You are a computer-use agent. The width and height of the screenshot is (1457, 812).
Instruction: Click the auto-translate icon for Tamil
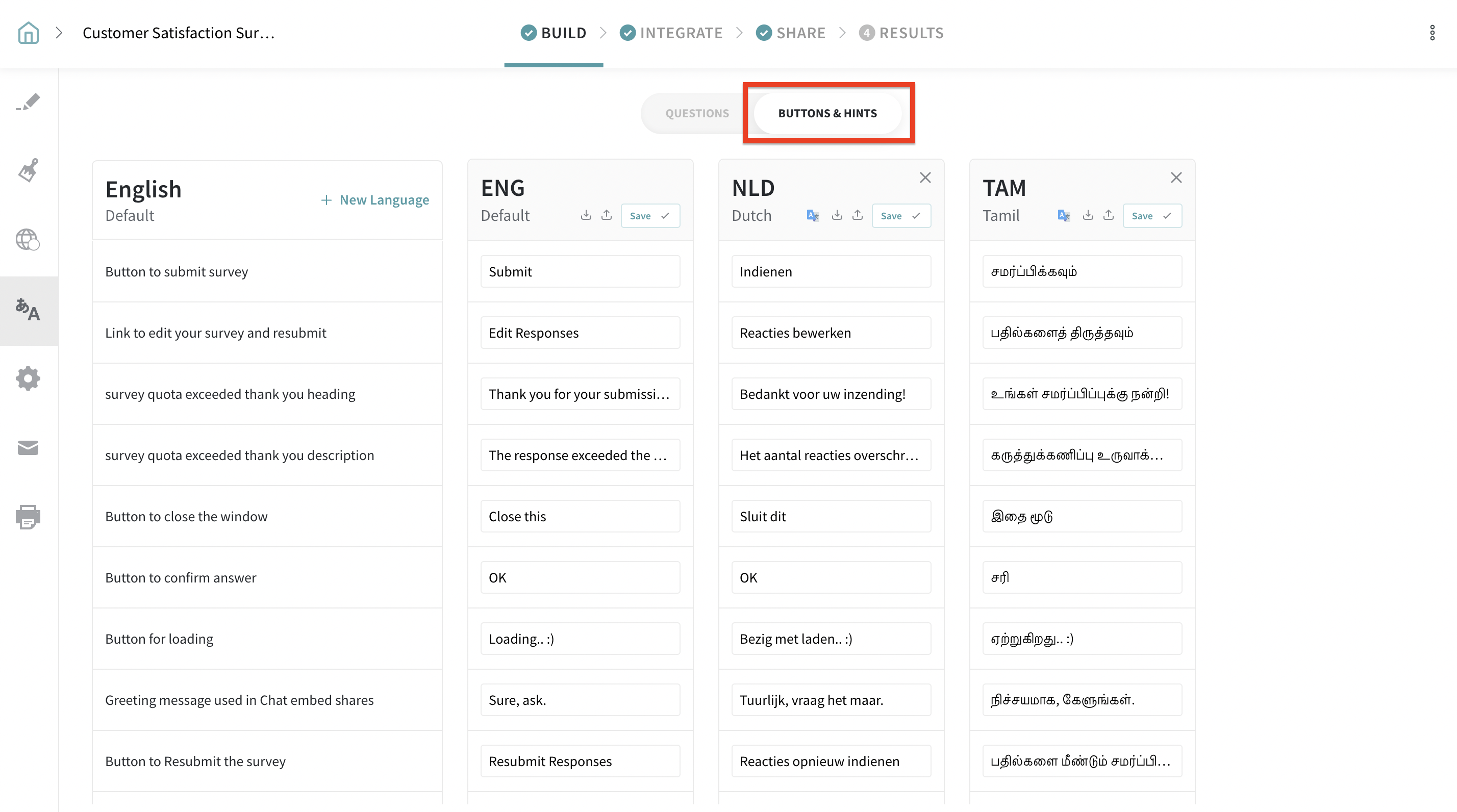pos(1063,215)
